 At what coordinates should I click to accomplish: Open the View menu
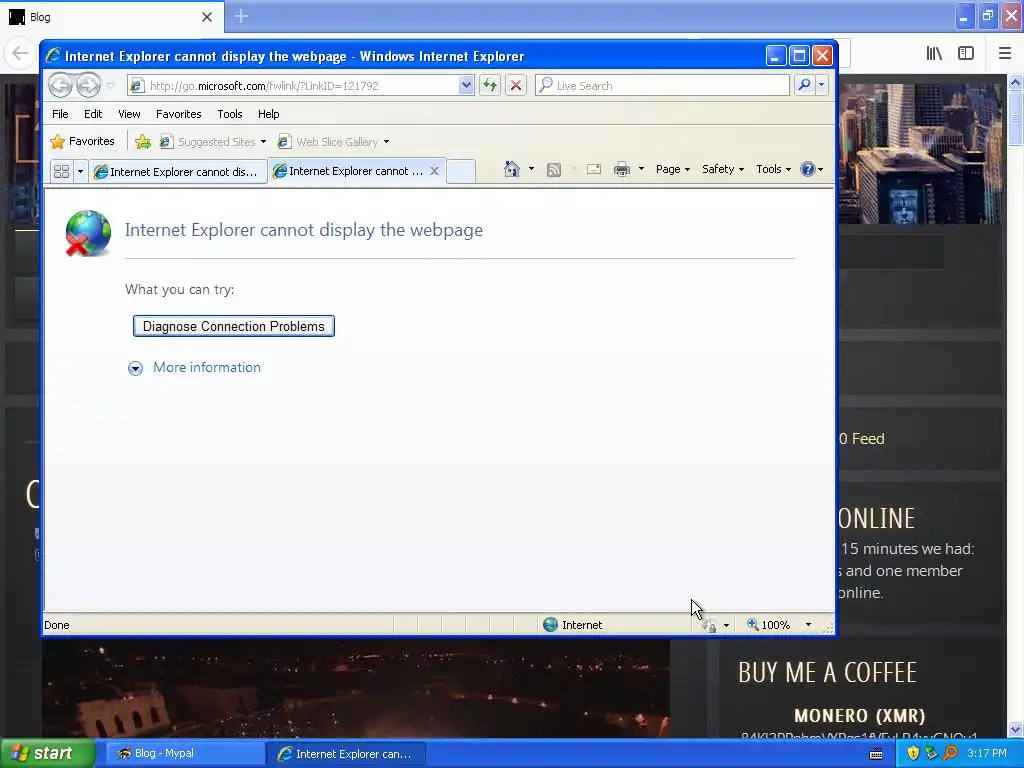(x=129, y=114)
